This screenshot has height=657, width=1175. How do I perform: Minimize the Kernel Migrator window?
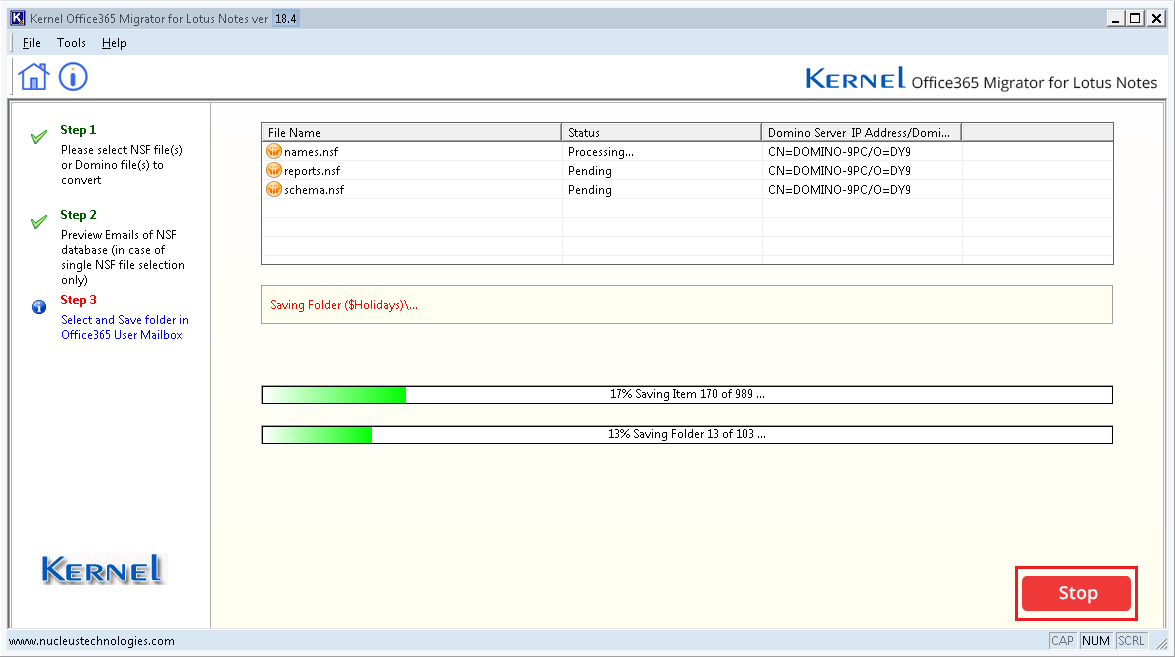pos(1116,19)
